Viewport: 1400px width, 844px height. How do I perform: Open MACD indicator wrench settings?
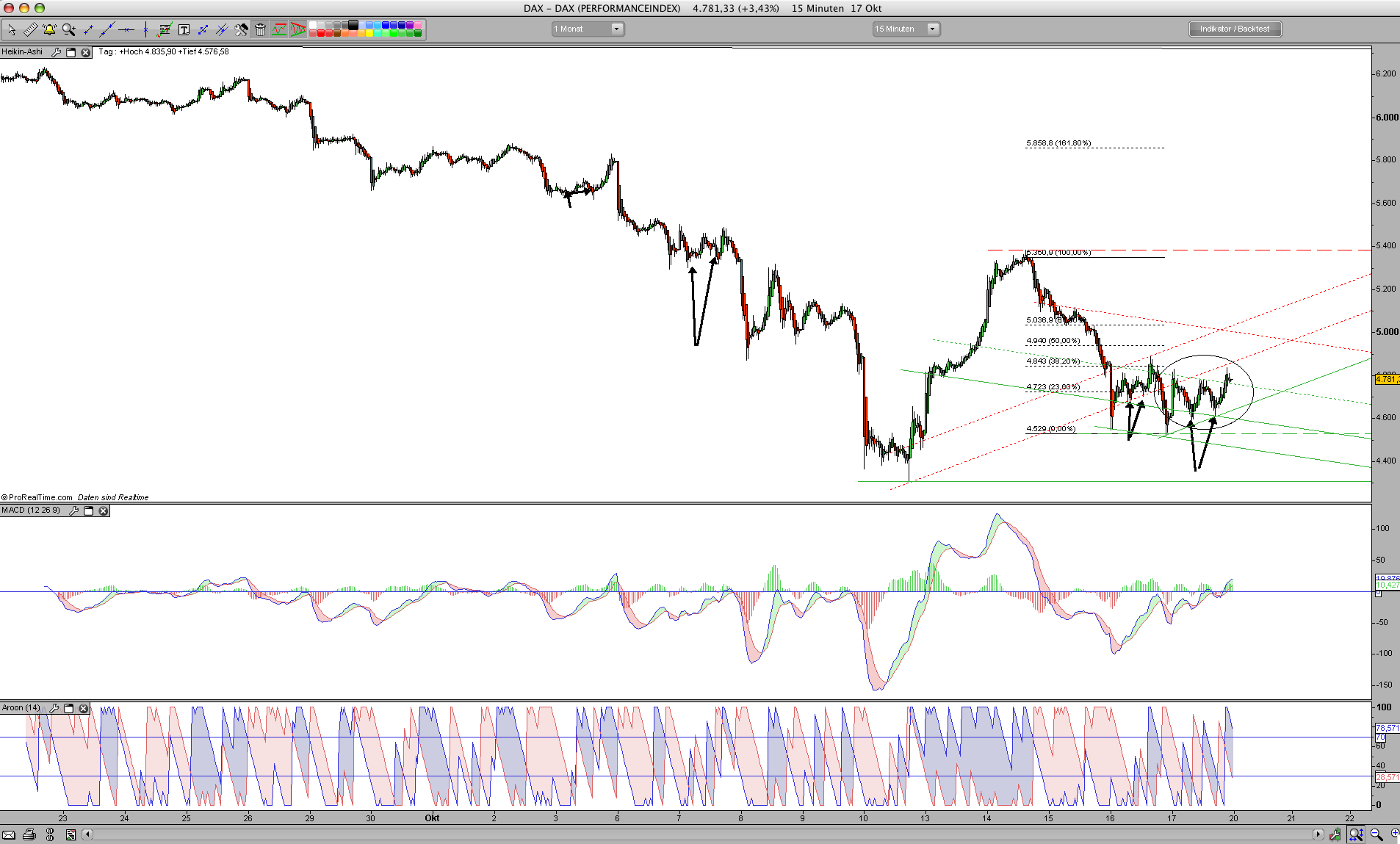click(x=73, y=511)
